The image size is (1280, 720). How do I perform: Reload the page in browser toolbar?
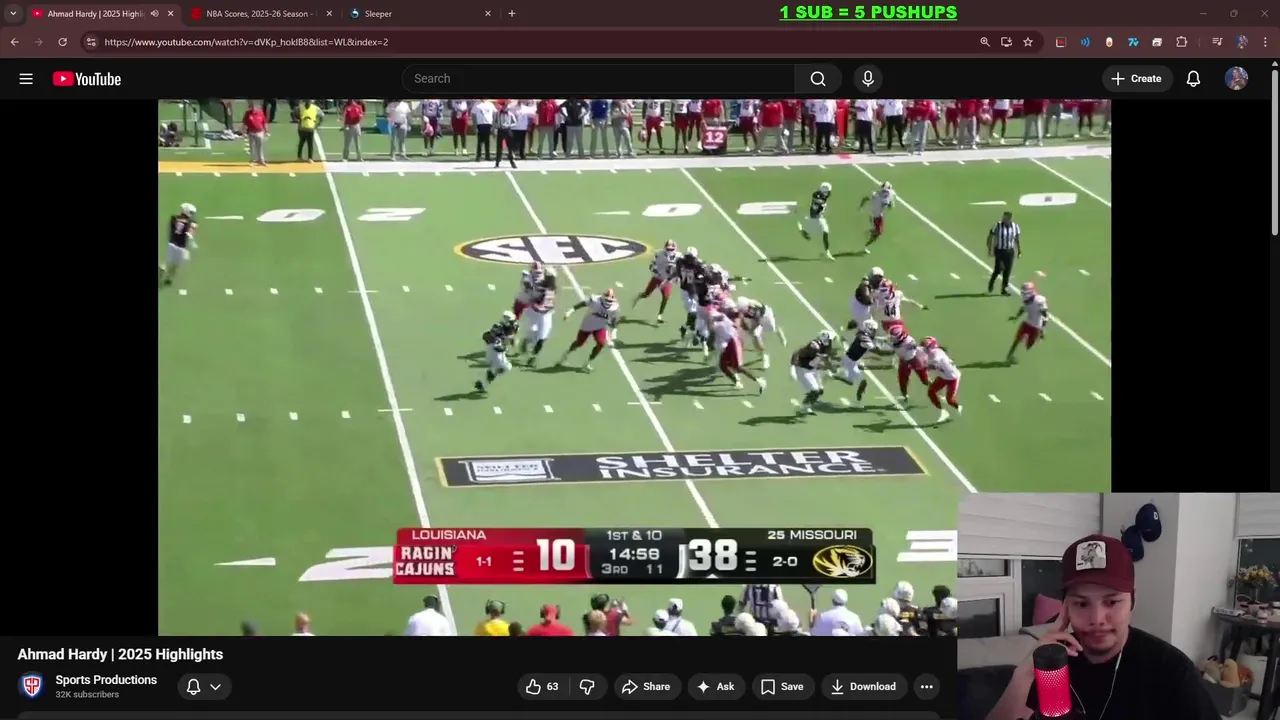click(62, 42)
